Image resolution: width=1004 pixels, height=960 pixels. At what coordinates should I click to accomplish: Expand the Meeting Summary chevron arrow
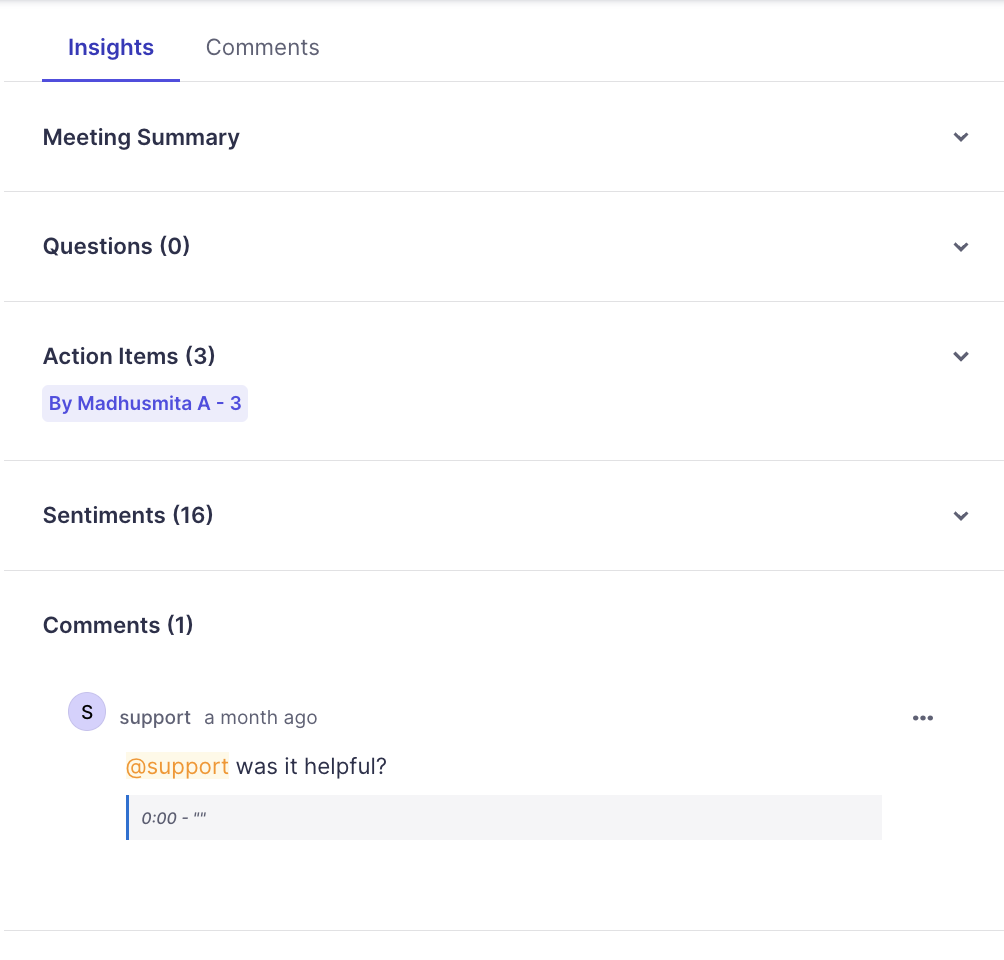(x=961, y=137)
